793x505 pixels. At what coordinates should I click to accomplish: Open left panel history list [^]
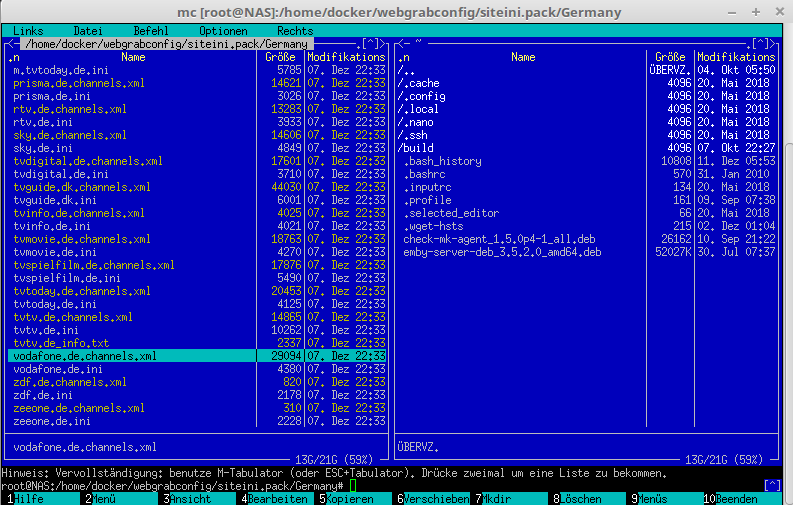tap(371, 44)
